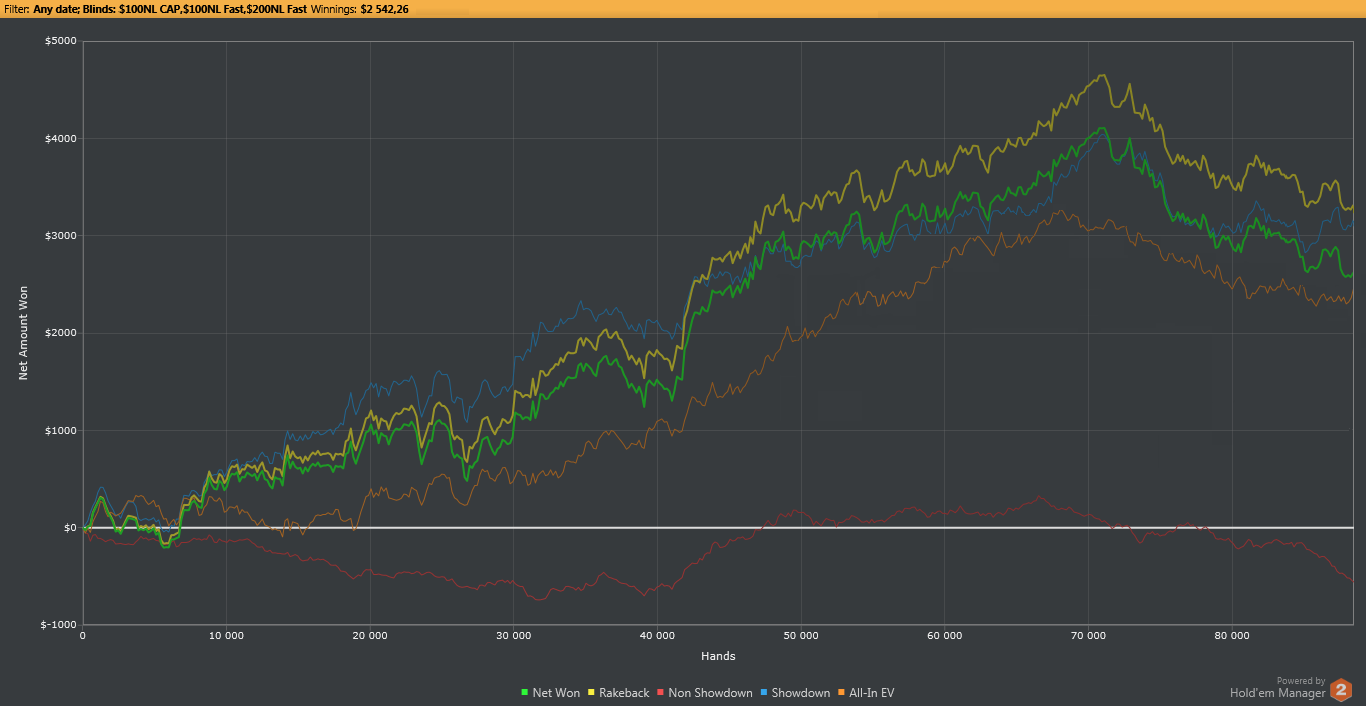
Task: Click the 'Any date' filter text
Action: tap(58, 9)
